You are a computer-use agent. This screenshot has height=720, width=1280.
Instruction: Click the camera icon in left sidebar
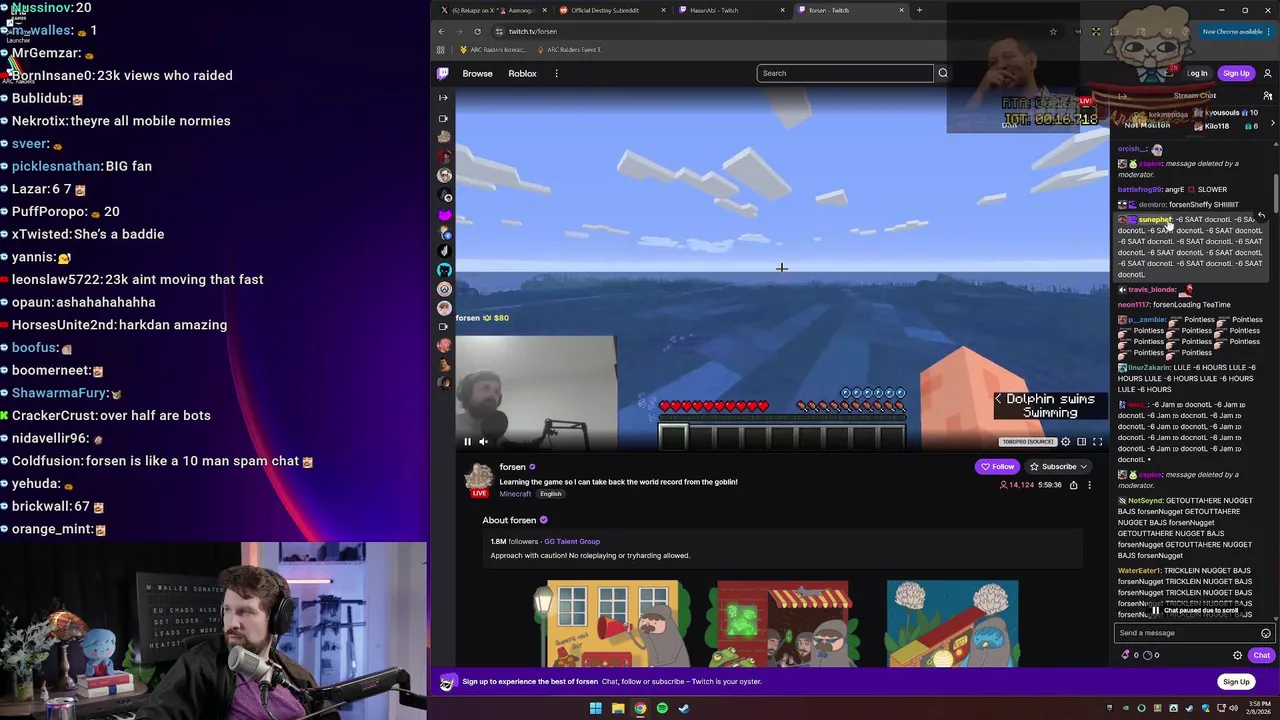443,118
